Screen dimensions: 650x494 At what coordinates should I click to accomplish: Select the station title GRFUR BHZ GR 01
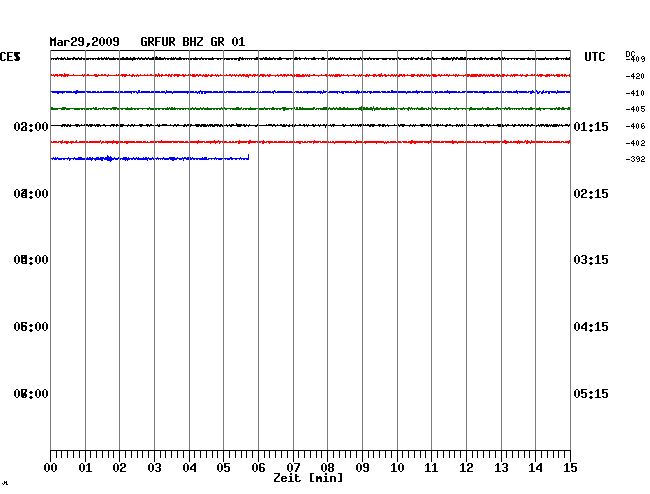[x=193, y=42]
